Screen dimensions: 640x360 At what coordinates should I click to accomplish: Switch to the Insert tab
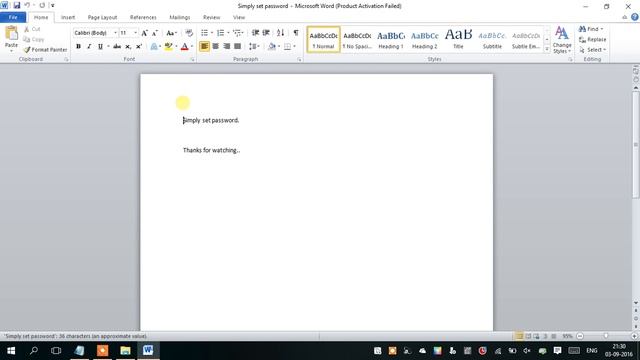click(x=68, y=18)
